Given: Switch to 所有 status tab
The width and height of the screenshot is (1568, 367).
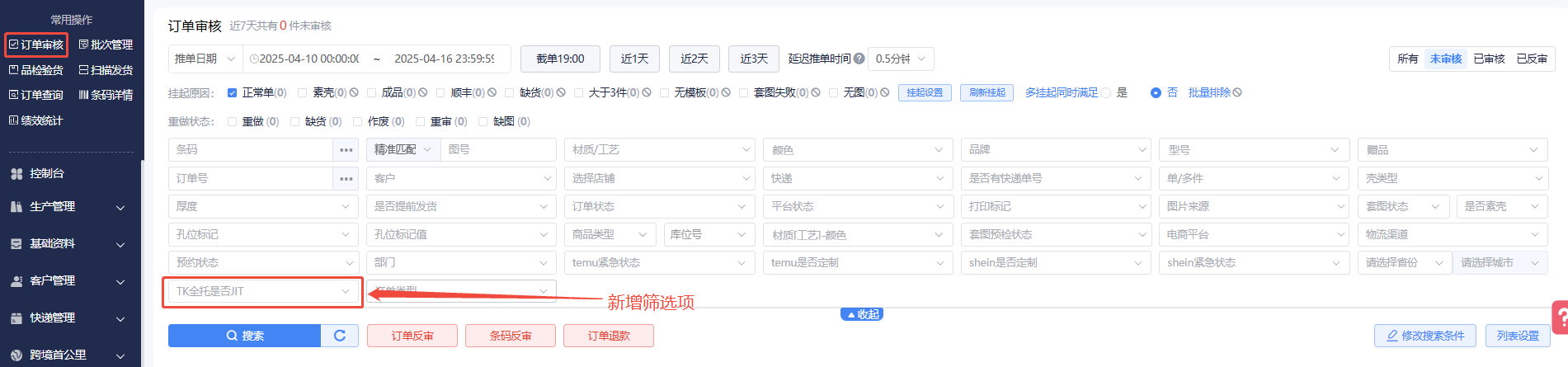Looking at the screenshot, I should pyautogui.click(x=1408, y=59).
